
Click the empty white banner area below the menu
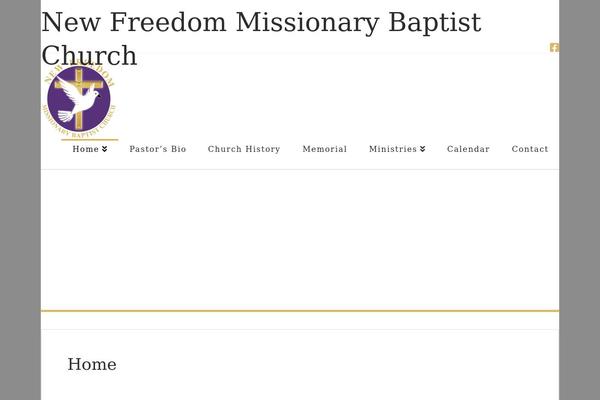click(300, 240)
